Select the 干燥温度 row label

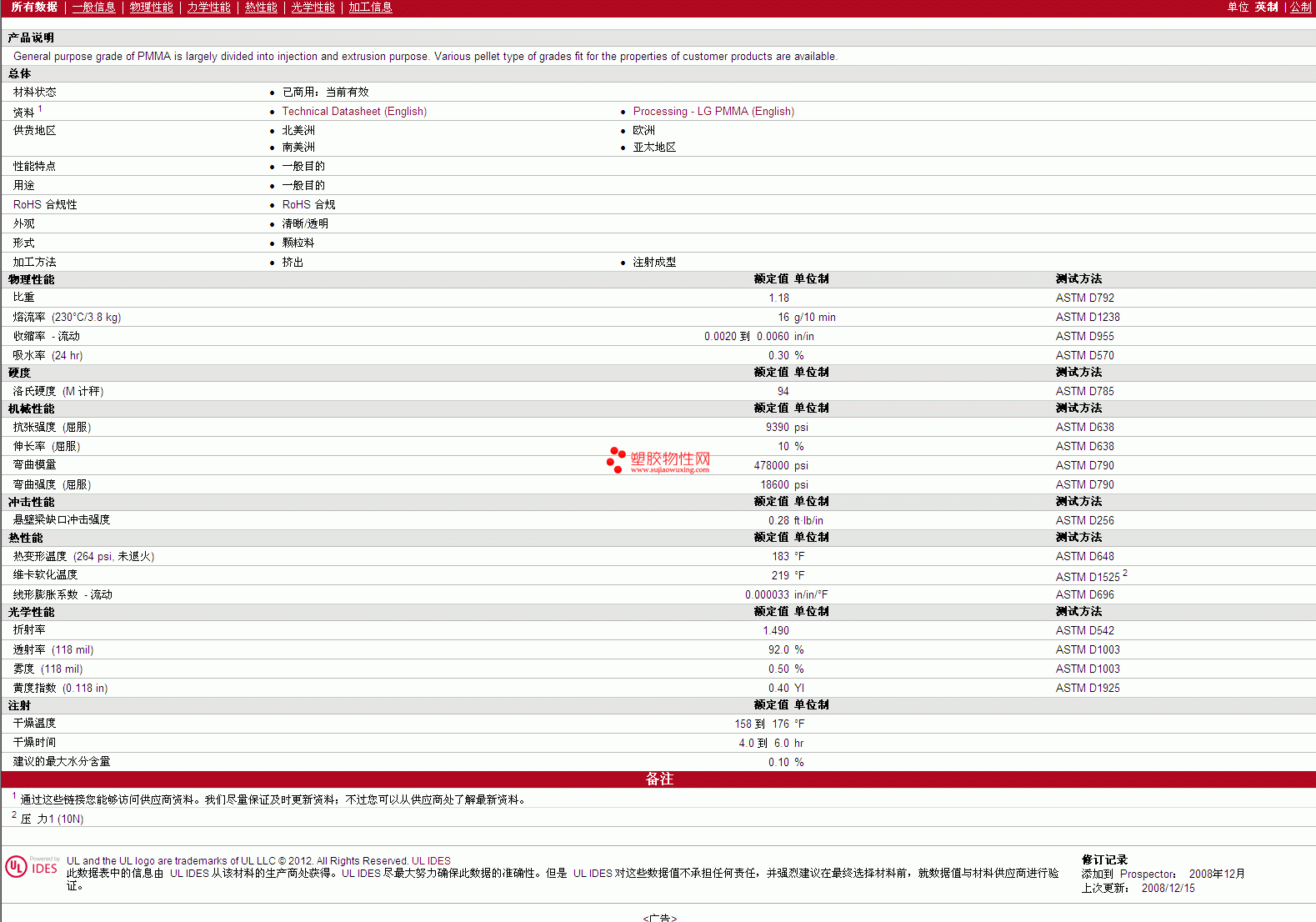[34, 724]
